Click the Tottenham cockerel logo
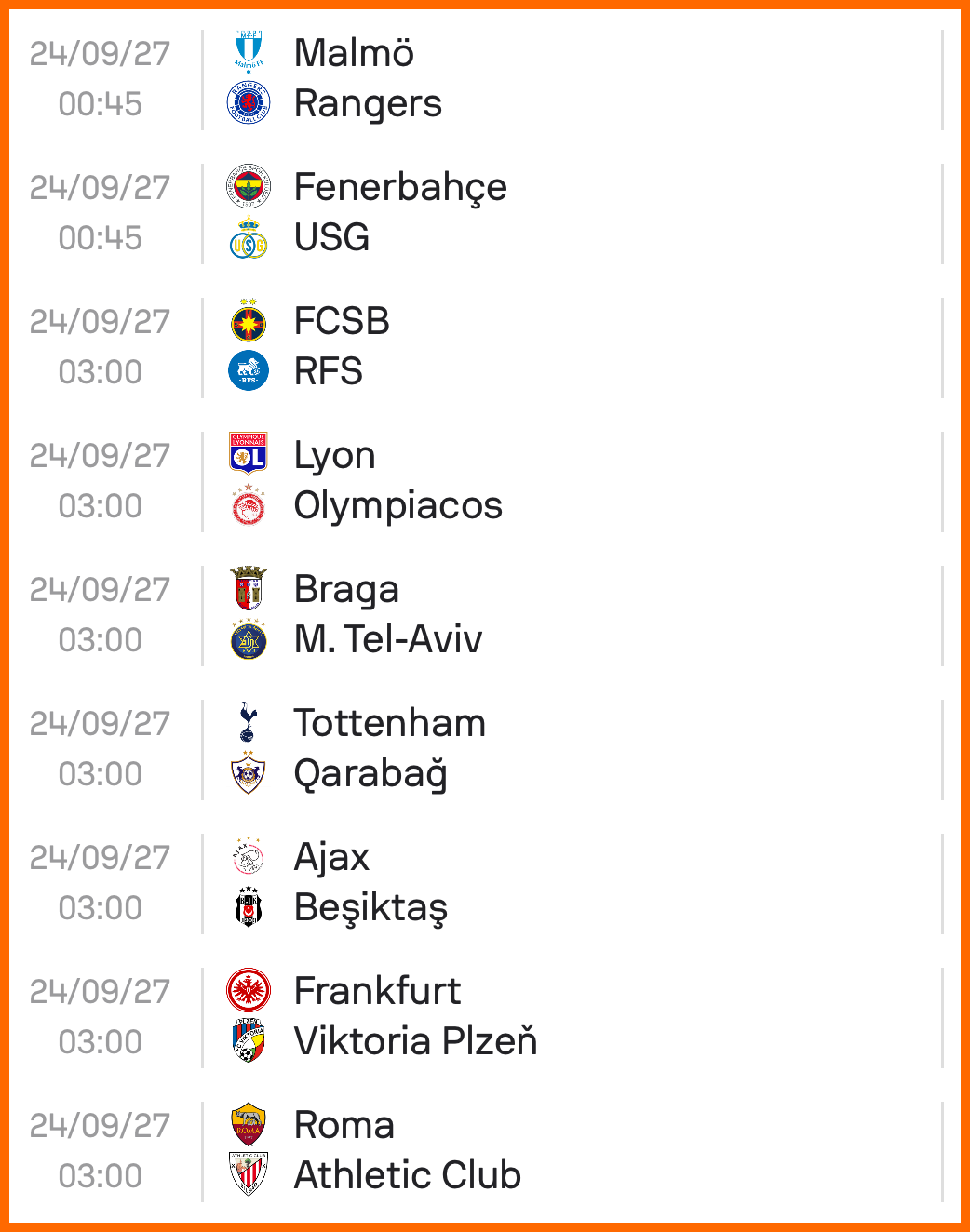This screenshot has height=1232, width=970. tap(248, 722)
